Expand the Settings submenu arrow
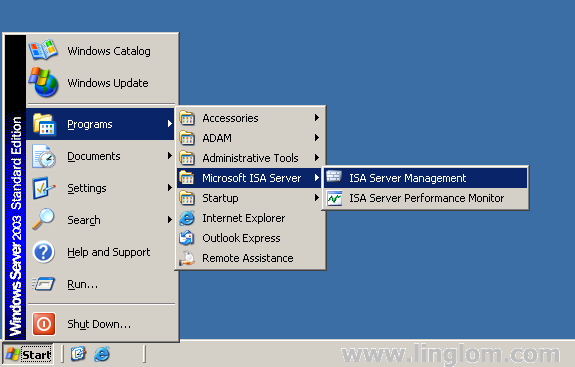The width and height of the screenshot is (575, 367). point(169,188)
